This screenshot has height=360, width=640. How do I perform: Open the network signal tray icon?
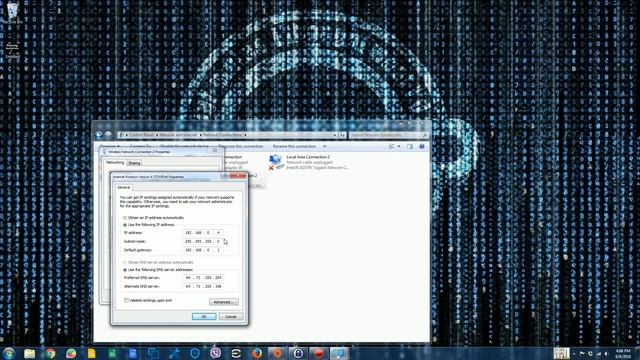tap(598, 354)
